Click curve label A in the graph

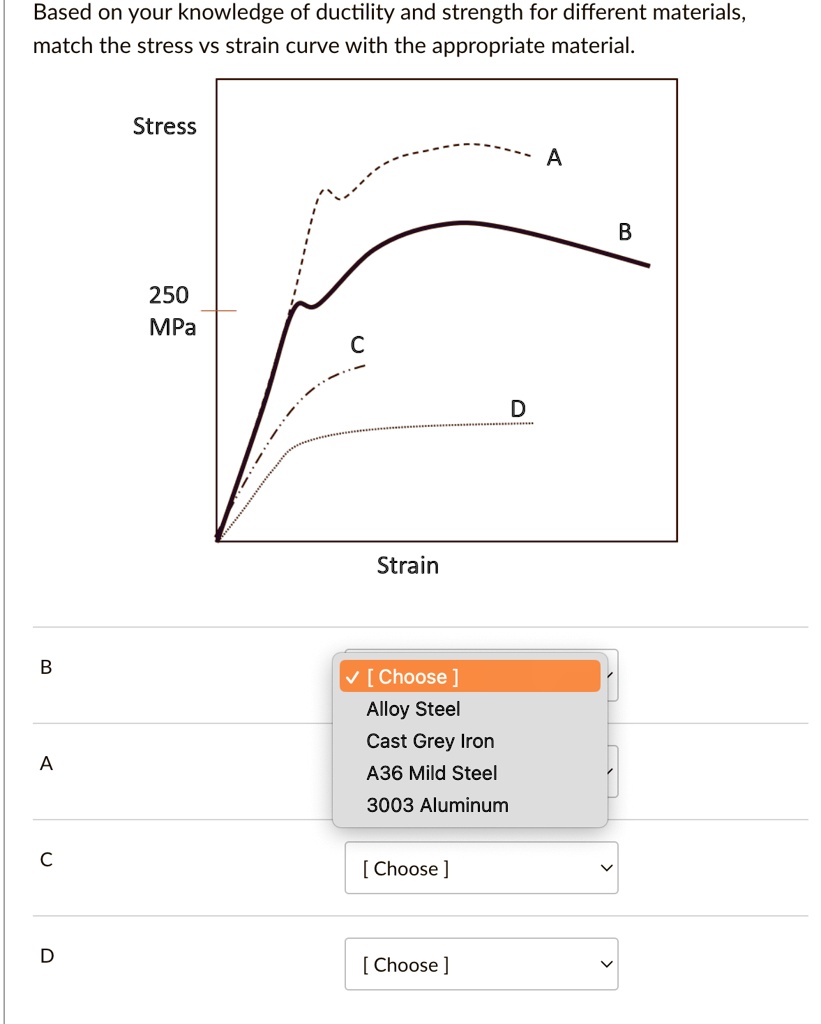click(554, 157)
